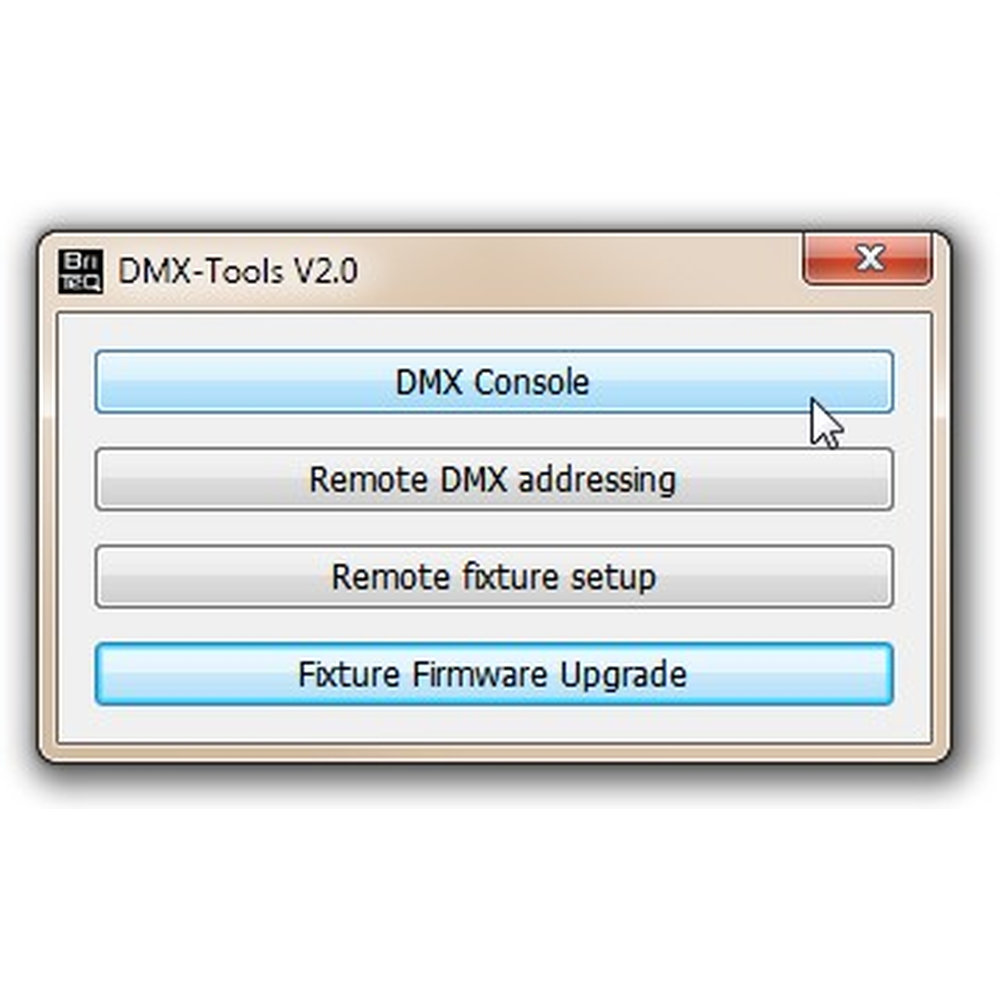Open the system menu via BriTeQ icon
Viewport: 1000px width, 1000px height.
pyautogui.click(x=80, y=272)
